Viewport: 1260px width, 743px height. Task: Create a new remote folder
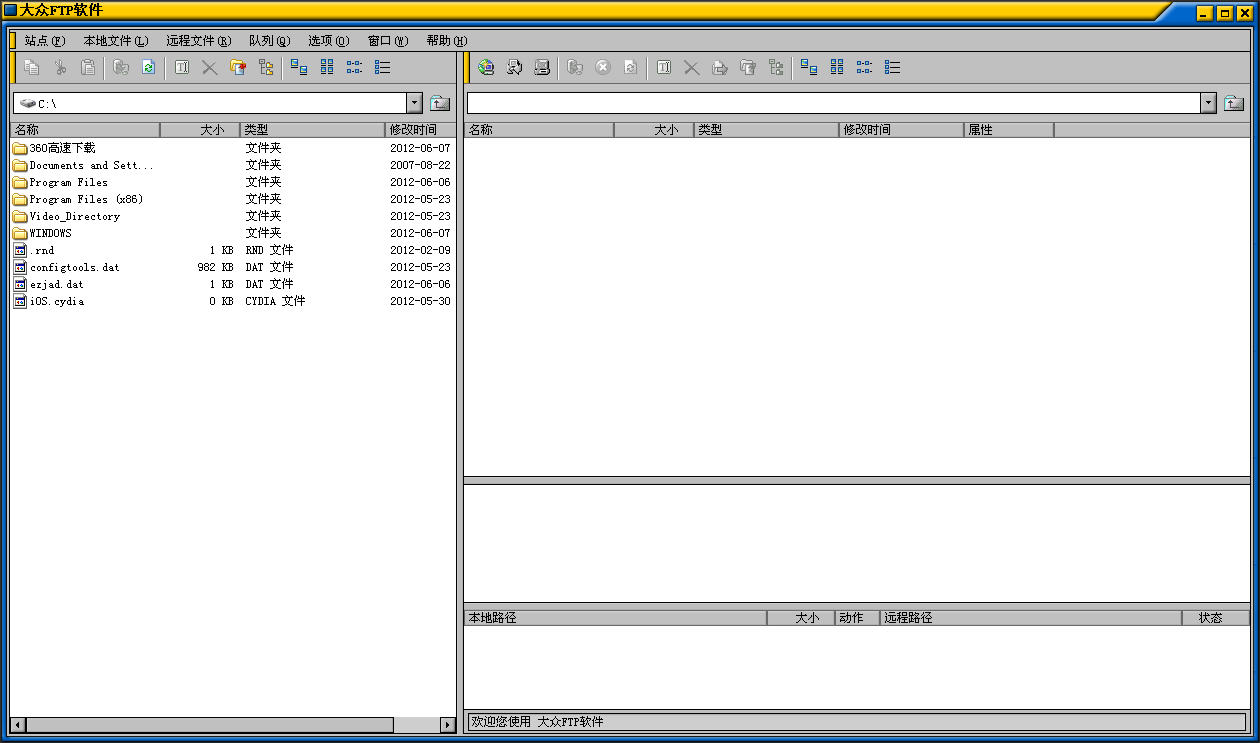click(x=747, y=67)
